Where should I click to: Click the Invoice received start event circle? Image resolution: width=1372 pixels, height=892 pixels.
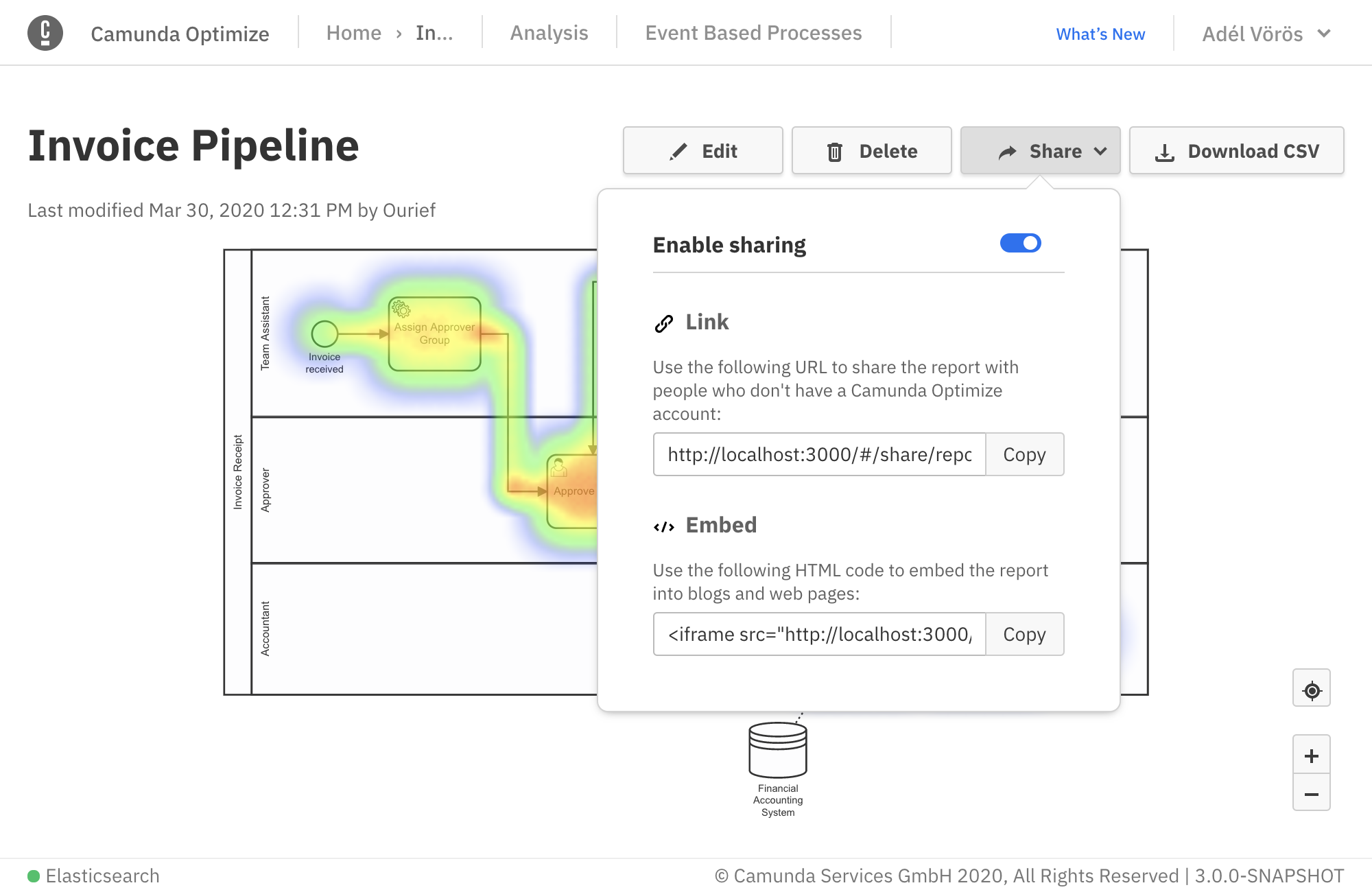point(324,334)
